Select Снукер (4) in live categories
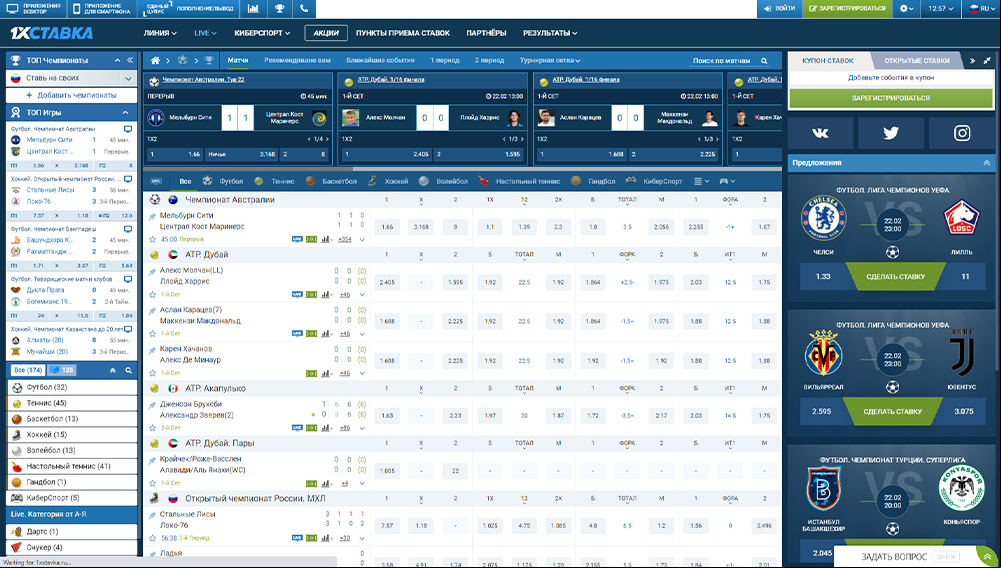The height and width of the screenshot is (568, 1001). (72, 547)
